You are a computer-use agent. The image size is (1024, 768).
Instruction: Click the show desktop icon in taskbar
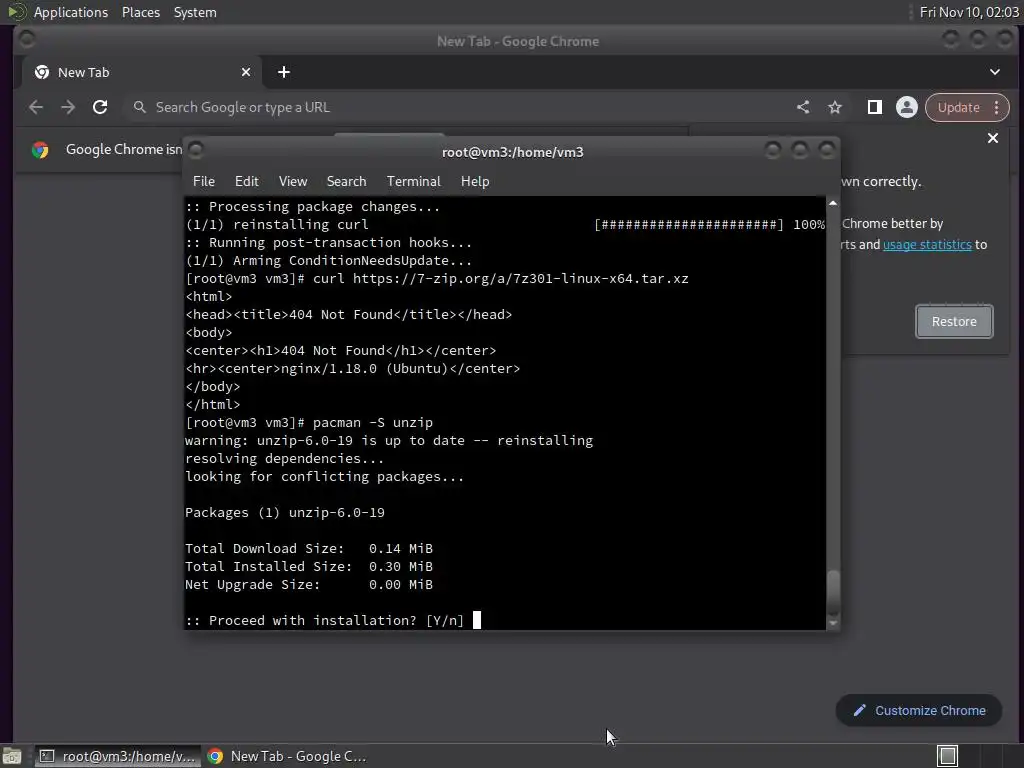point(12,756)
